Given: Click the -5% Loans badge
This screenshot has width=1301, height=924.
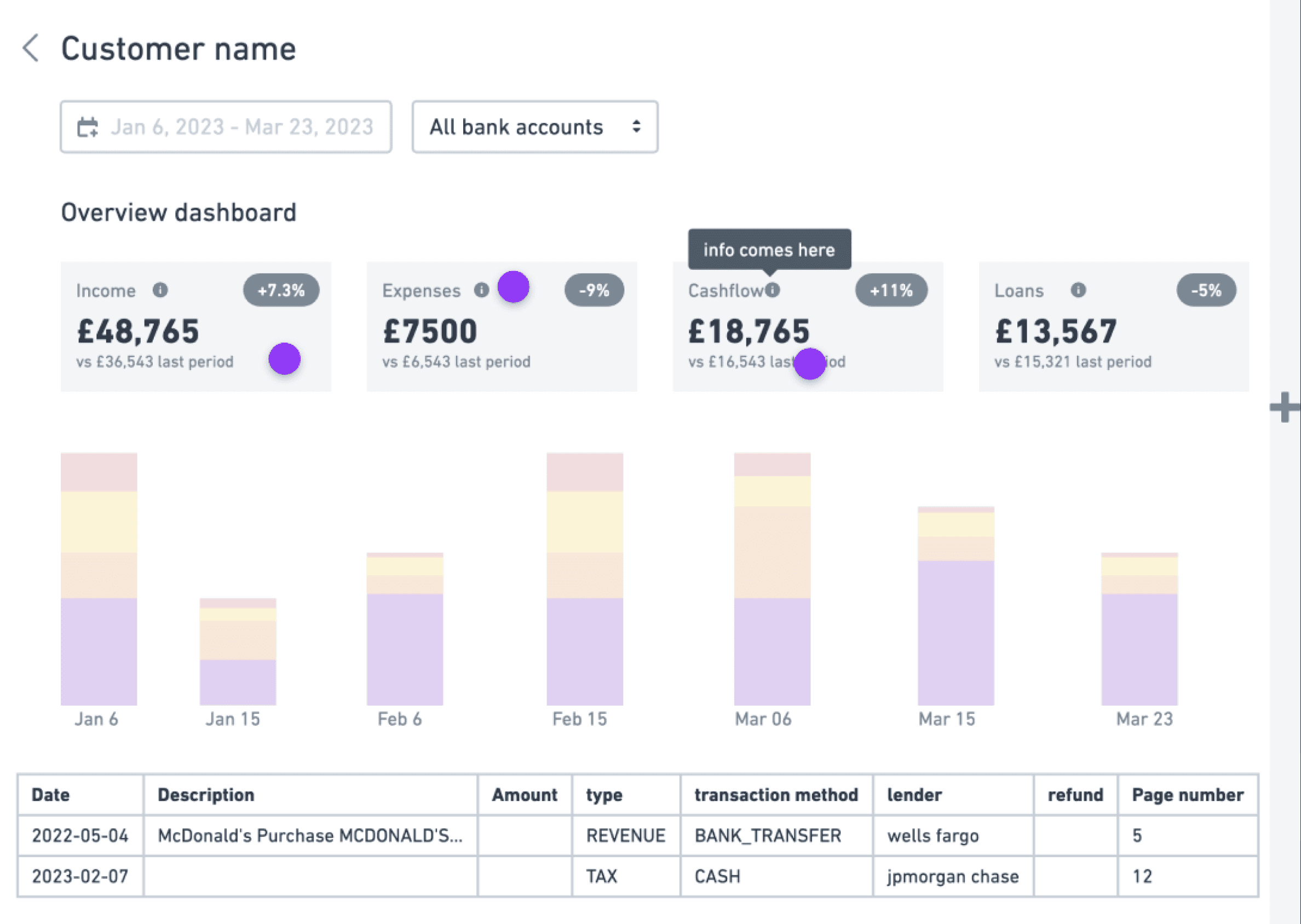Looking at the screenshot, I should (x=1206, y=290).
